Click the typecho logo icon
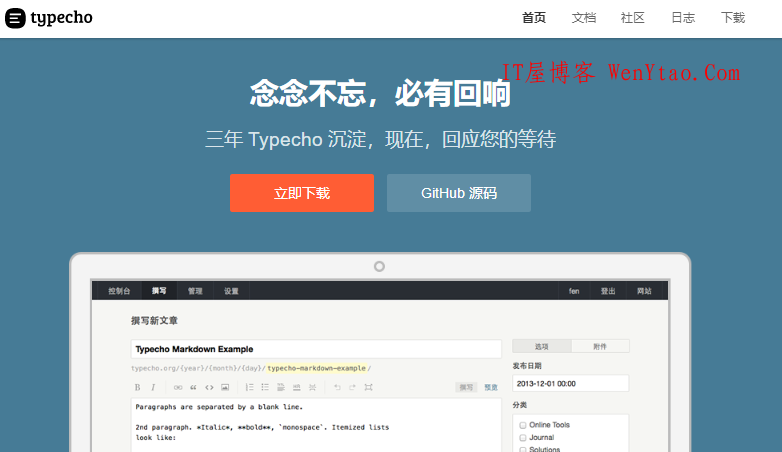Image resolution: width=782 pixels, height=452 pixels. [x=15, y=18]
